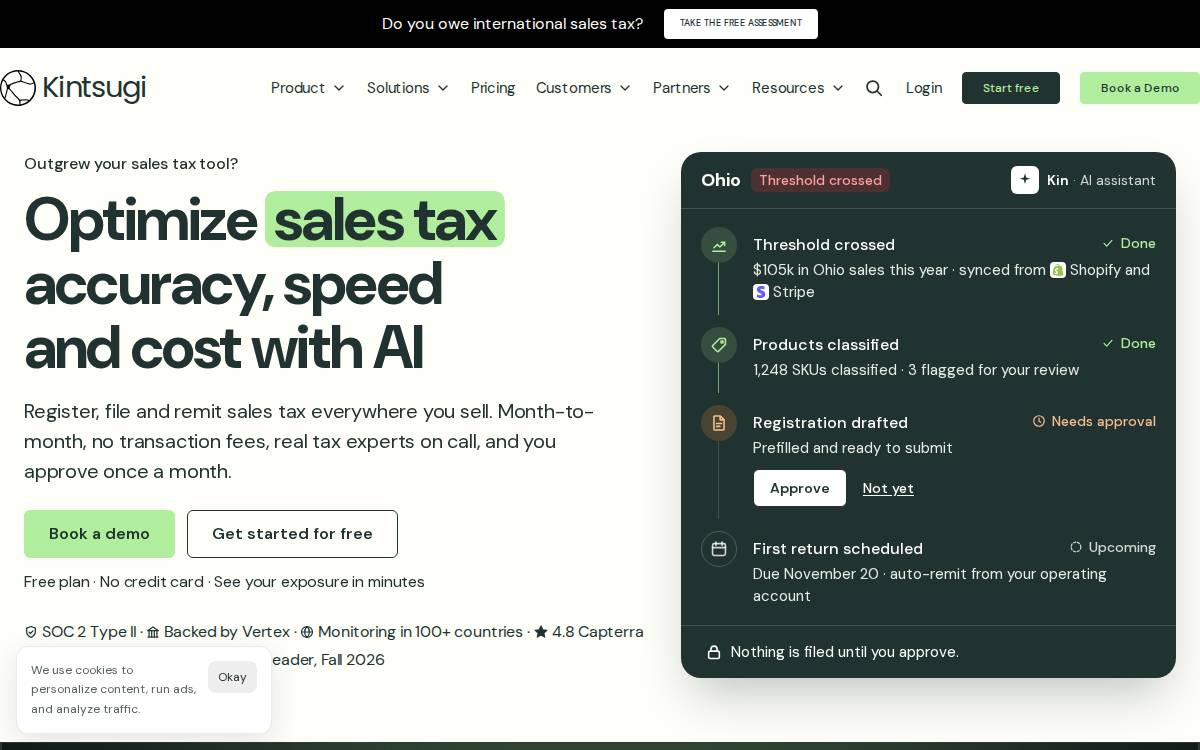Take the free assessment from banner
The height and width of the screenshot is (750, 1200).
click(x=741, y=24)
